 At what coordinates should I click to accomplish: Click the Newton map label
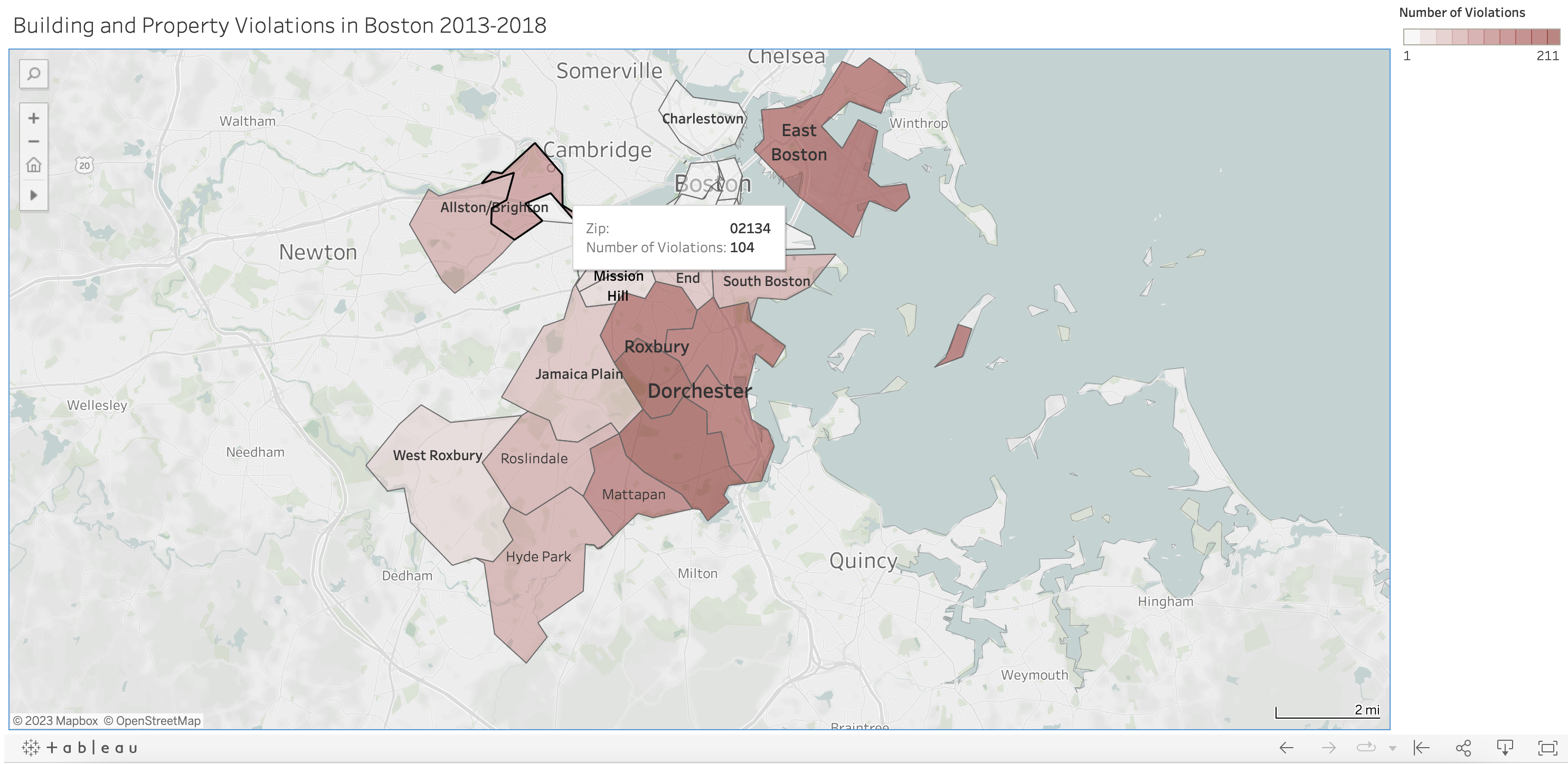318,252
